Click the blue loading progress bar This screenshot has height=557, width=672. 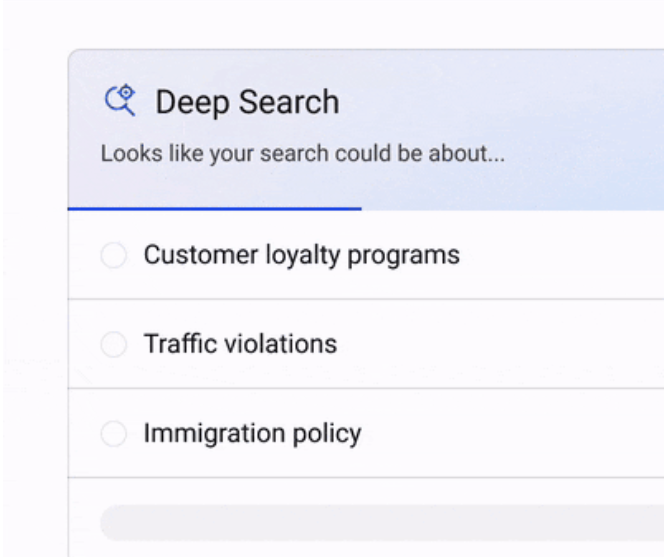pos(215,209)
